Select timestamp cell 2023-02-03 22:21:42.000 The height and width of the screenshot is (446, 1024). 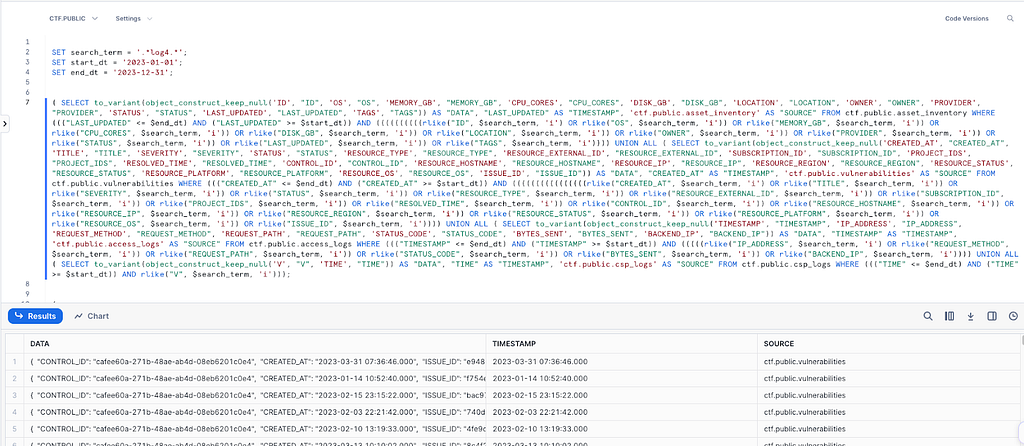tap(621, 414)
